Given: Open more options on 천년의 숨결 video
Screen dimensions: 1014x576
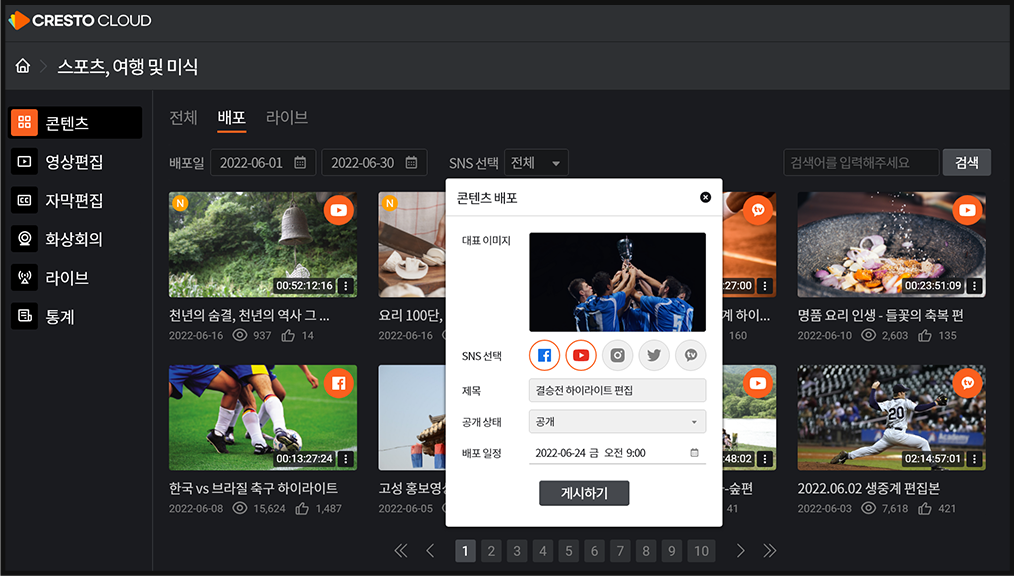Looking at the screenshot, I should point(346,286).
